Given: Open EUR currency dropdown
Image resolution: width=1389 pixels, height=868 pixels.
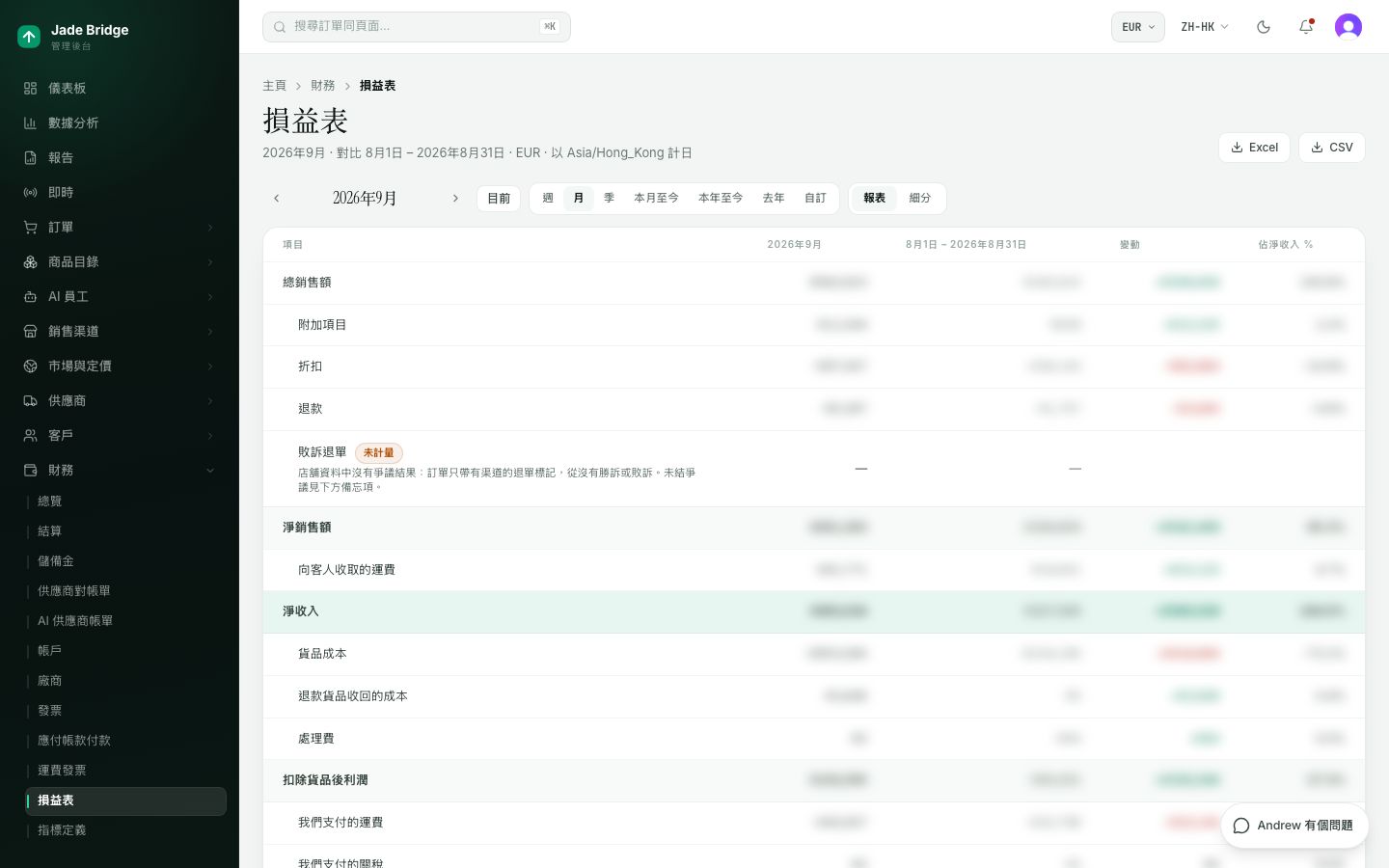Looking at the screenshot, I should point(1138,27).
